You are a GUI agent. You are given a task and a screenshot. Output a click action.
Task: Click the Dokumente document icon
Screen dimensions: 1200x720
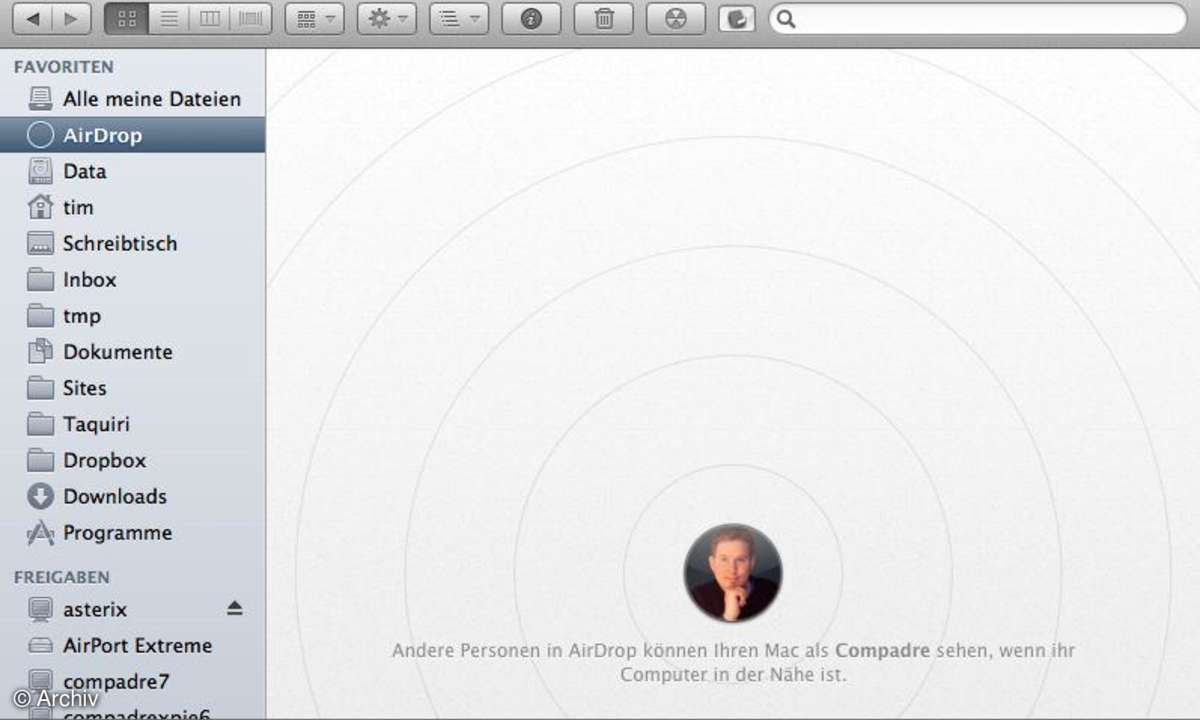tap(40, 351)
